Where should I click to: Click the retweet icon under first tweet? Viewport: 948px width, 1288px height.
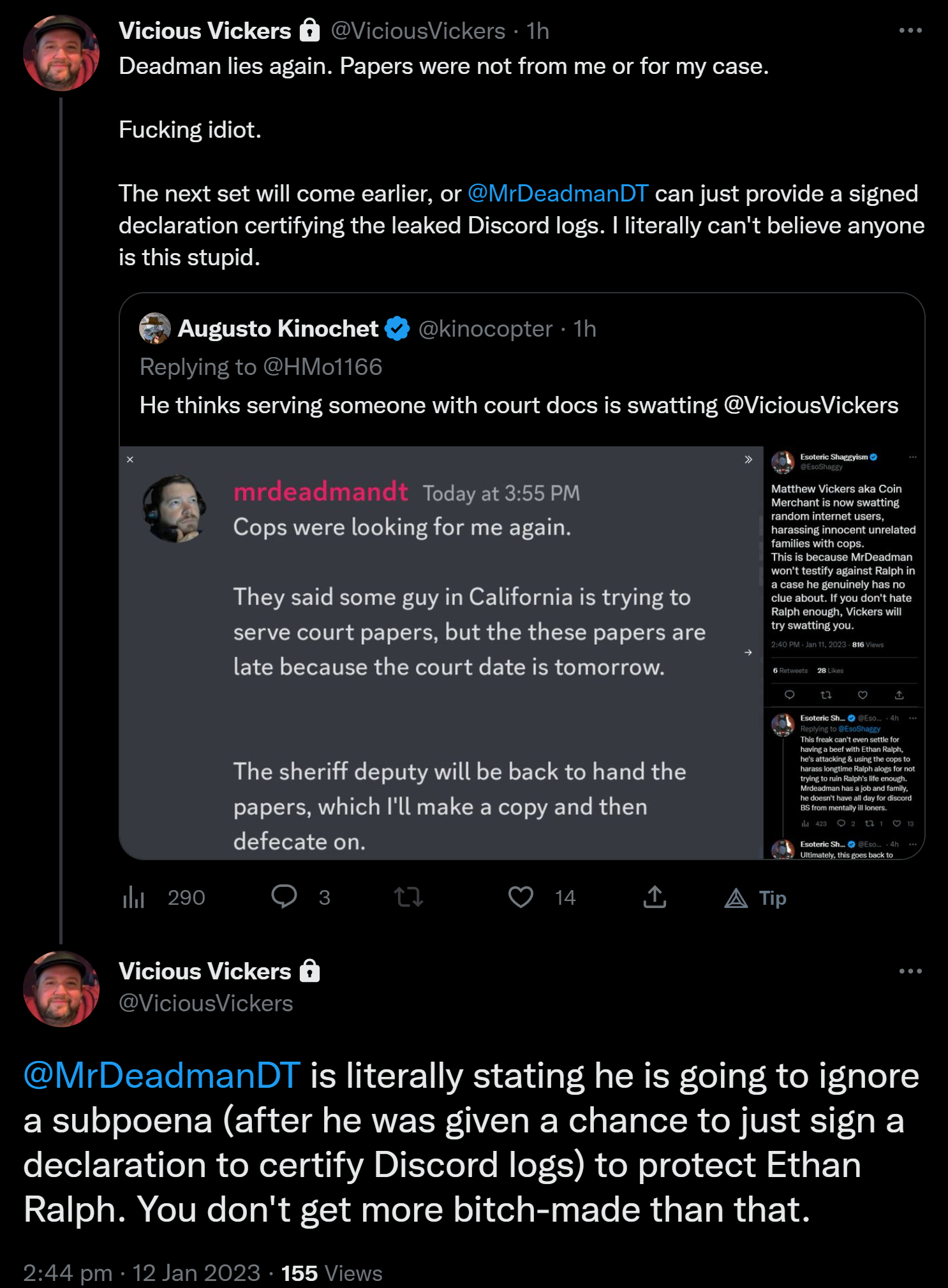(x=408, y=897)
